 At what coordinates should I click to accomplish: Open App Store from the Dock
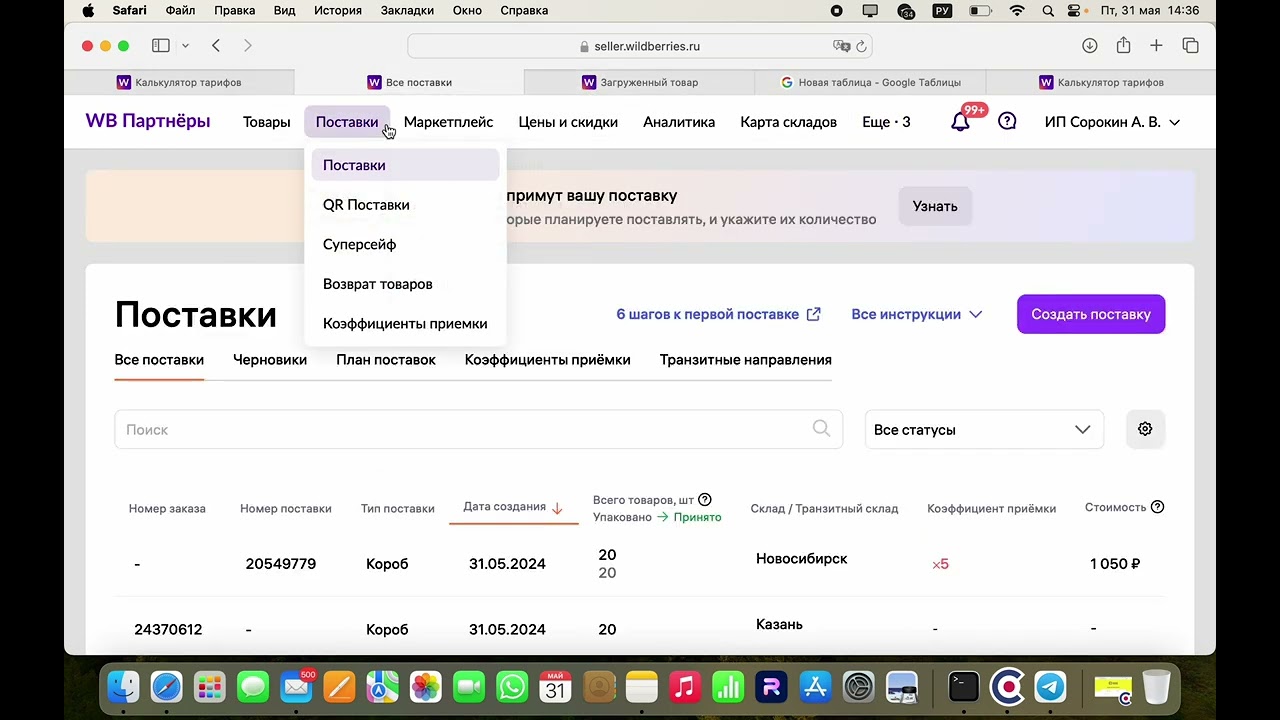coord(815,687)
